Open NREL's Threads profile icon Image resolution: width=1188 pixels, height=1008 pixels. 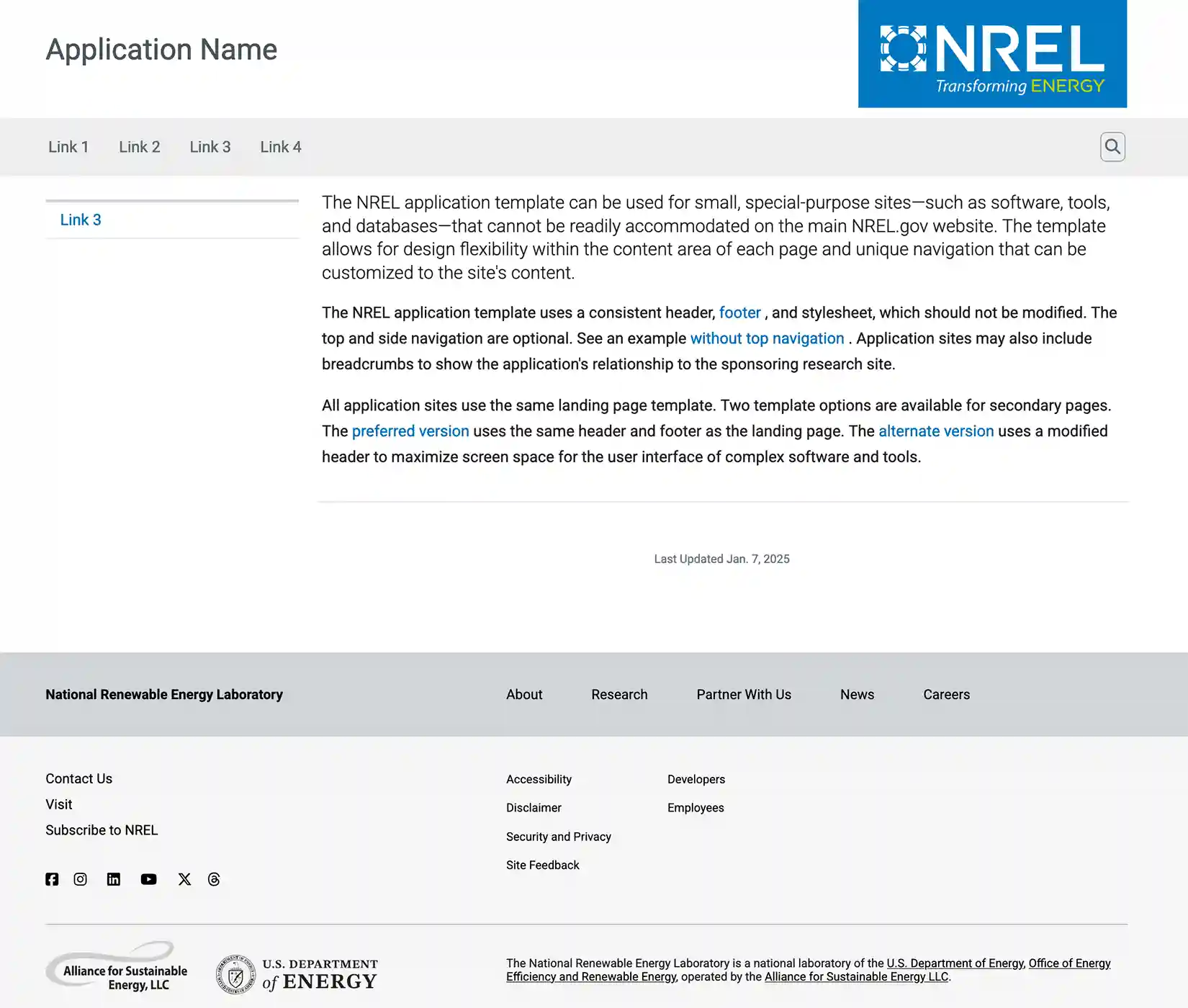pyautogui.click(x=213, y=878)
